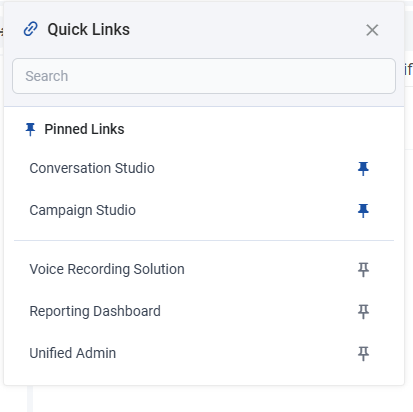Select the Pinned Links section heading
The image size is (413, 412).
tap(84, 129)
